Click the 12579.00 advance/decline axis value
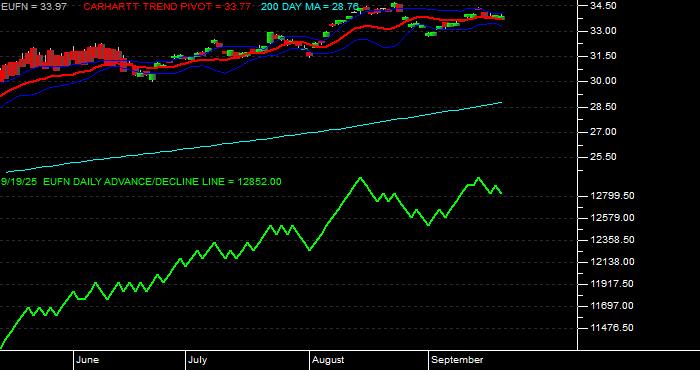Screen dimensions: 700x370 click(x=612, y=217)
